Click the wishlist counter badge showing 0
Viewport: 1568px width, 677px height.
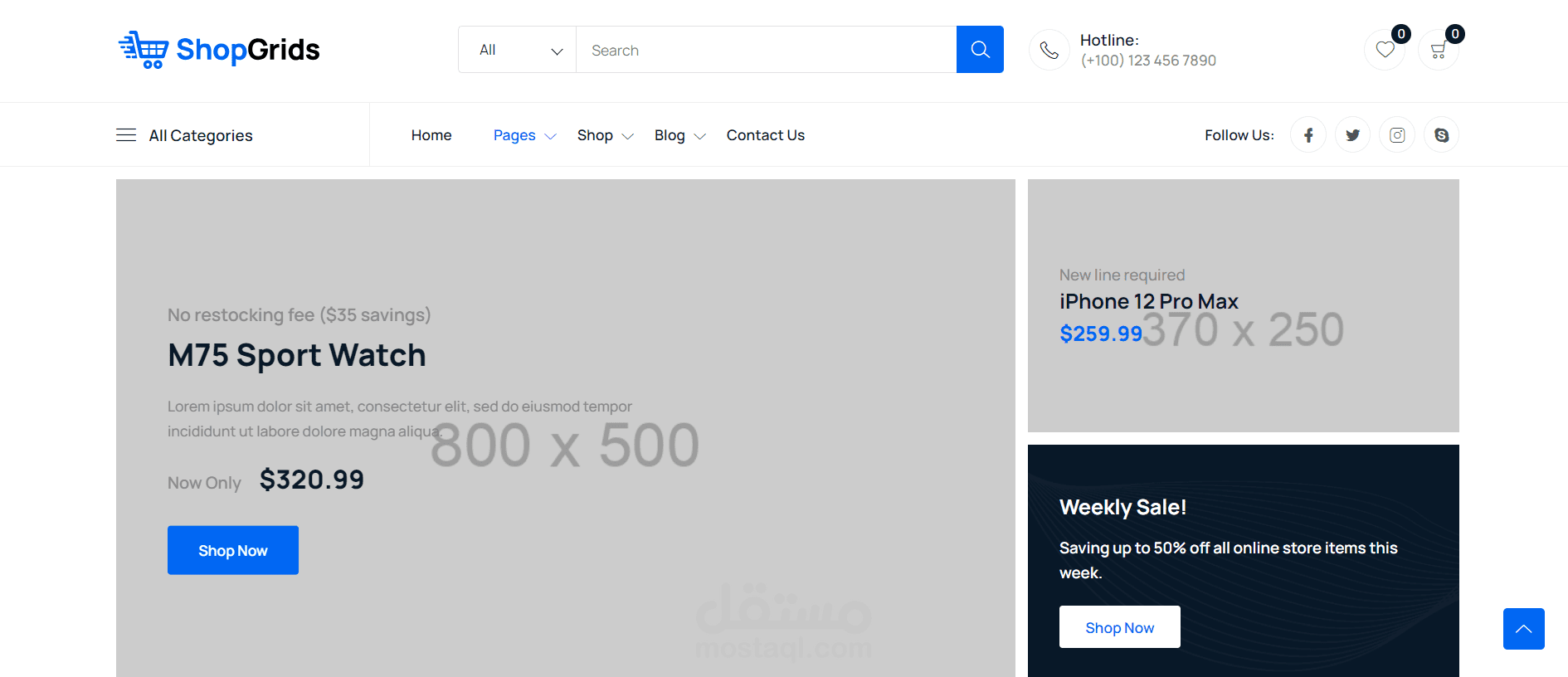coord(1401,34)
